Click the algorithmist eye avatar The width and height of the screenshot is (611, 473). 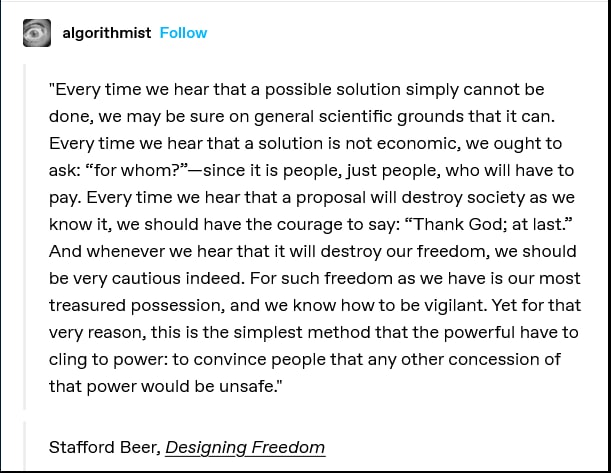[x=36, y=33]
